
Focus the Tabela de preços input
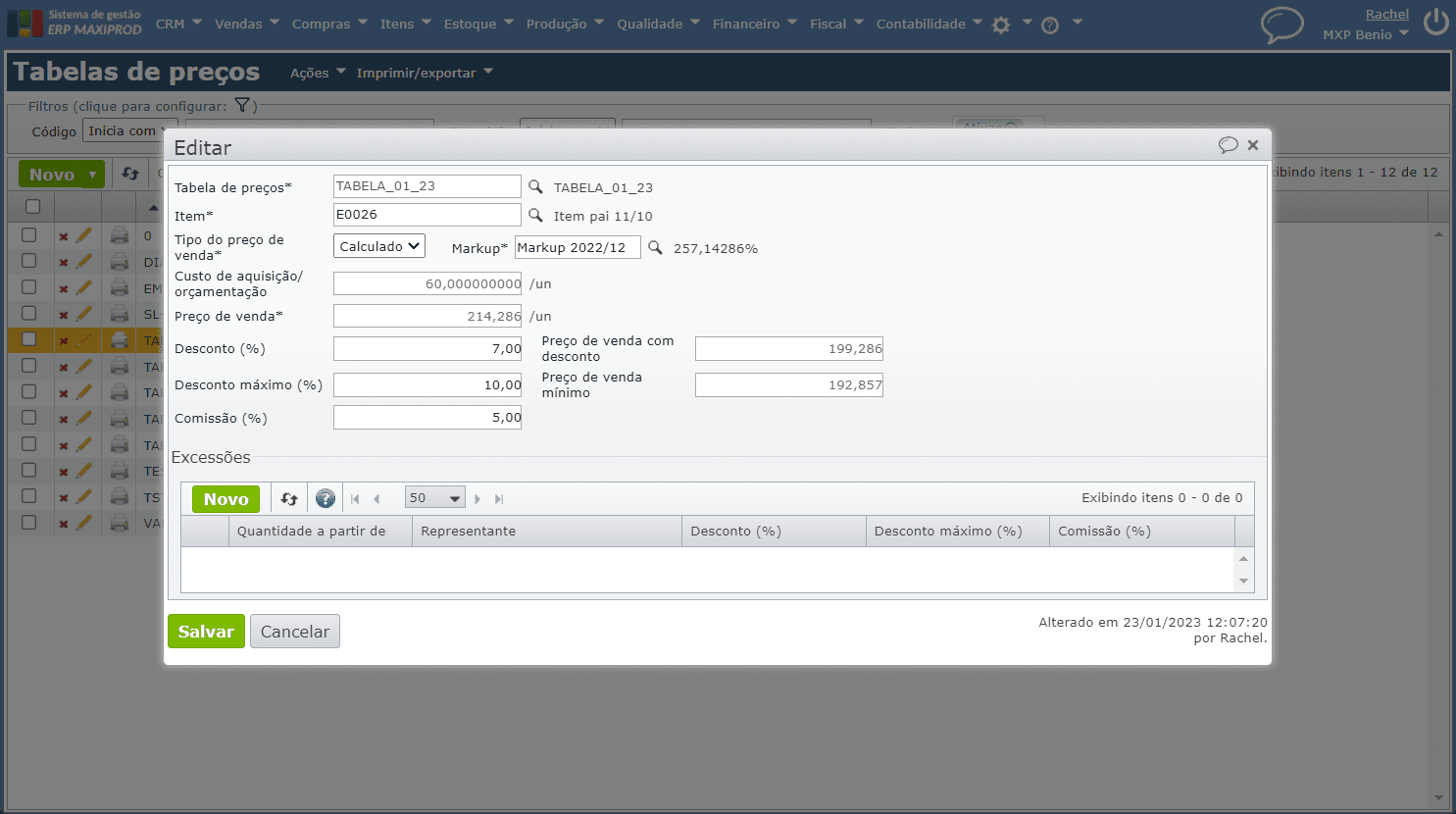(x=427, y=186)
